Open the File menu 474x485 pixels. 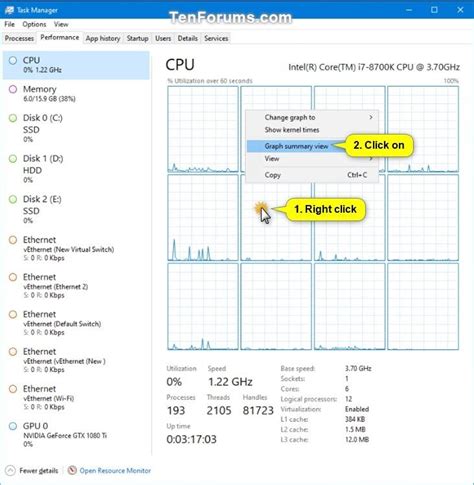pyautogui.click(x=9, y=24)
